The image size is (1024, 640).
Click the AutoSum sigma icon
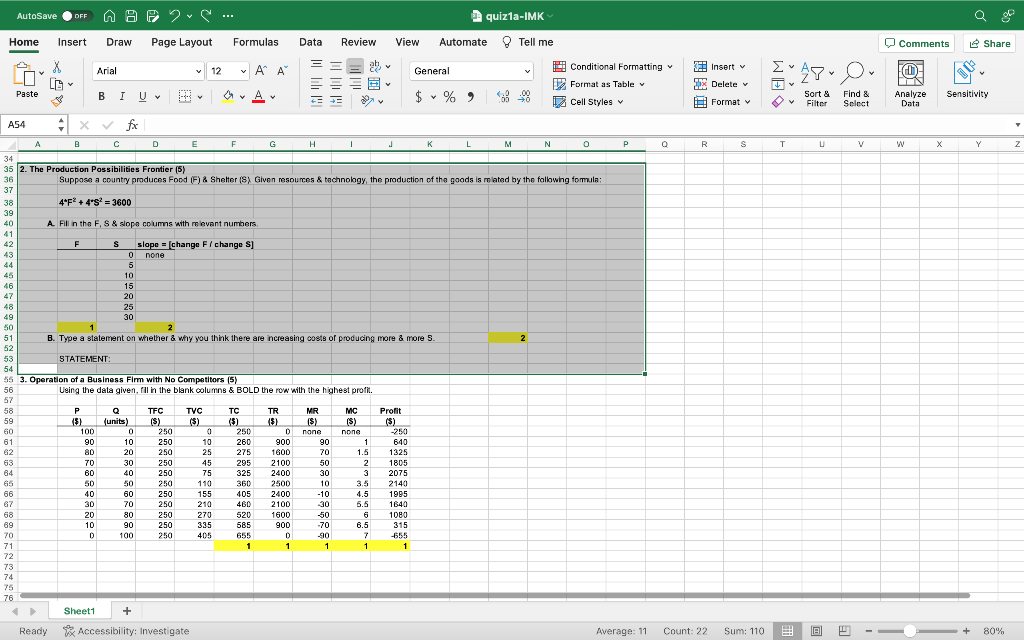pos(779,67)
